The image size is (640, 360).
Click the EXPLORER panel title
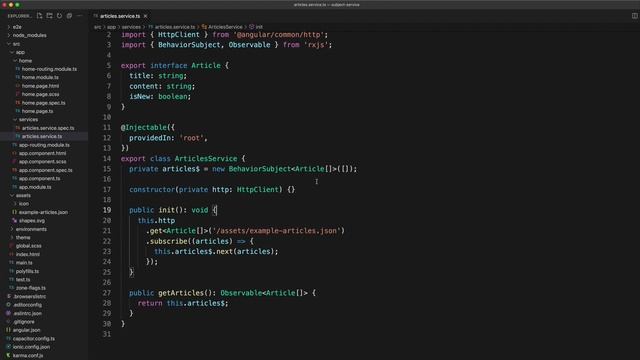(x=19, y=16)
